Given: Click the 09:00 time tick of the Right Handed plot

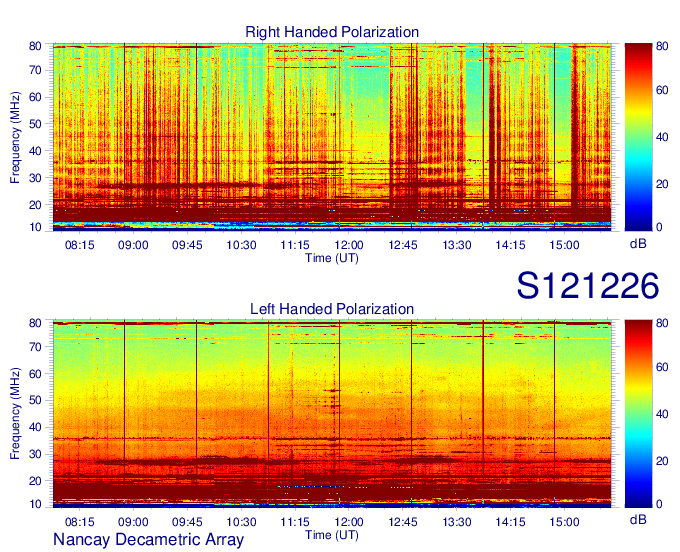Looking at the screenshot, I should tap(133, 245).
